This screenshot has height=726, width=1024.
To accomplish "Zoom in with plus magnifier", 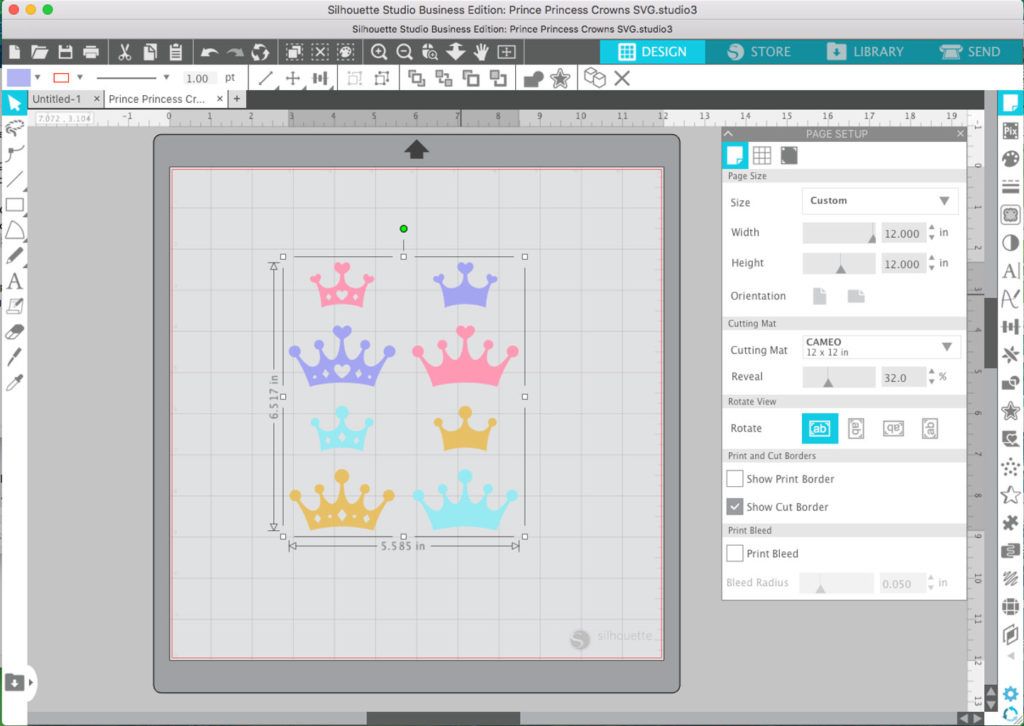I will (x=379, y=52).
